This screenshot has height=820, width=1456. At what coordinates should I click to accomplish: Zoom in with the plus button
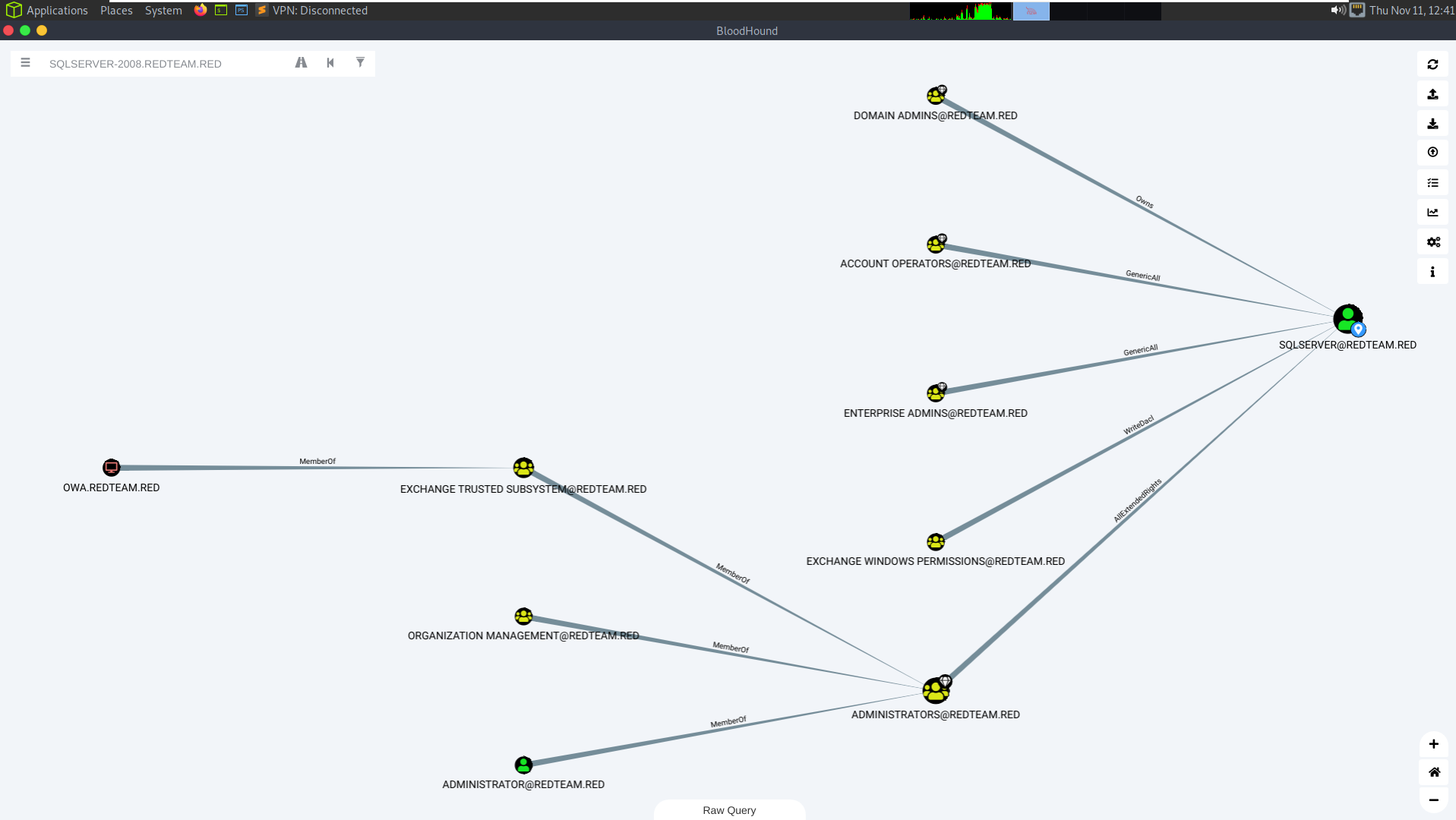pos(1433,744)
